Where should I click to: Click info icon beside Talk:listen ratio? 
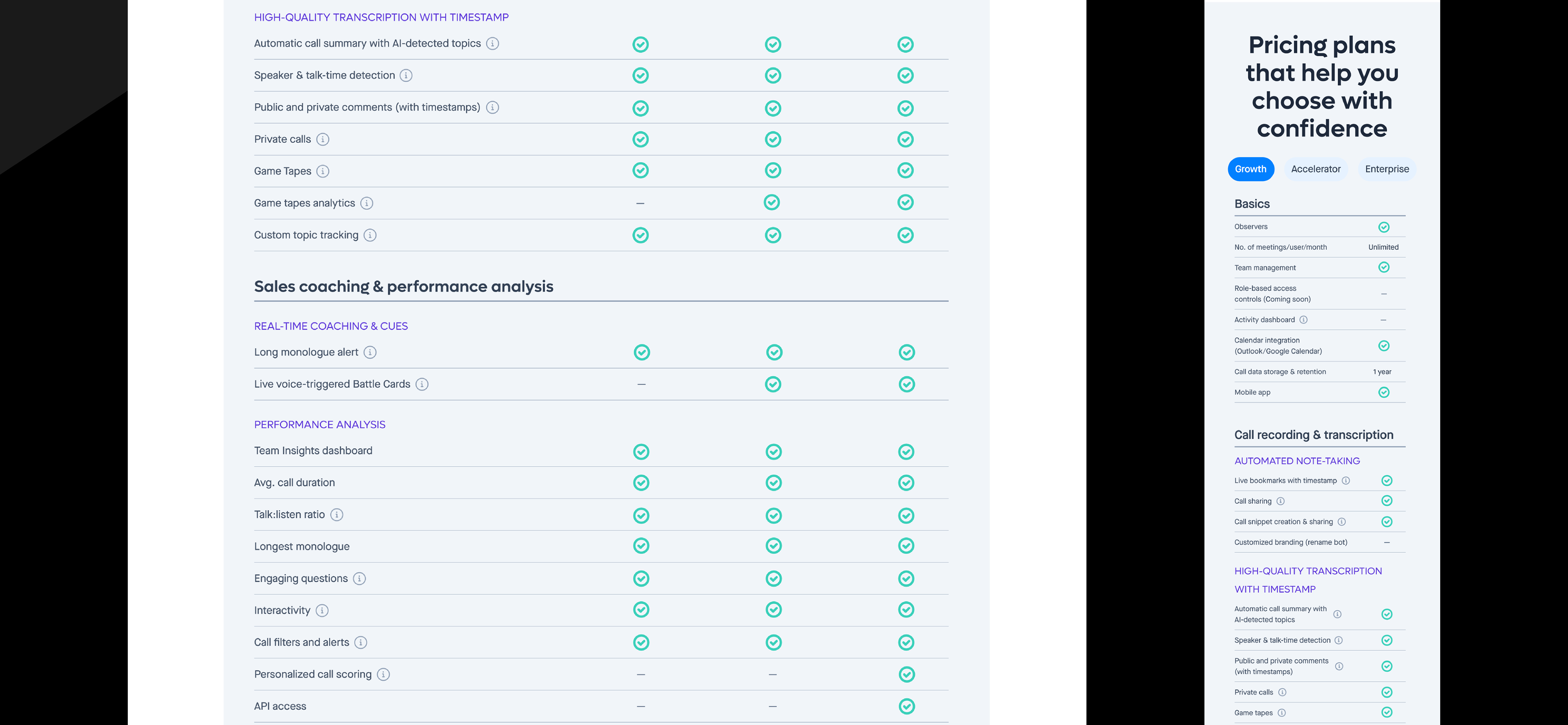click(336, 515)
